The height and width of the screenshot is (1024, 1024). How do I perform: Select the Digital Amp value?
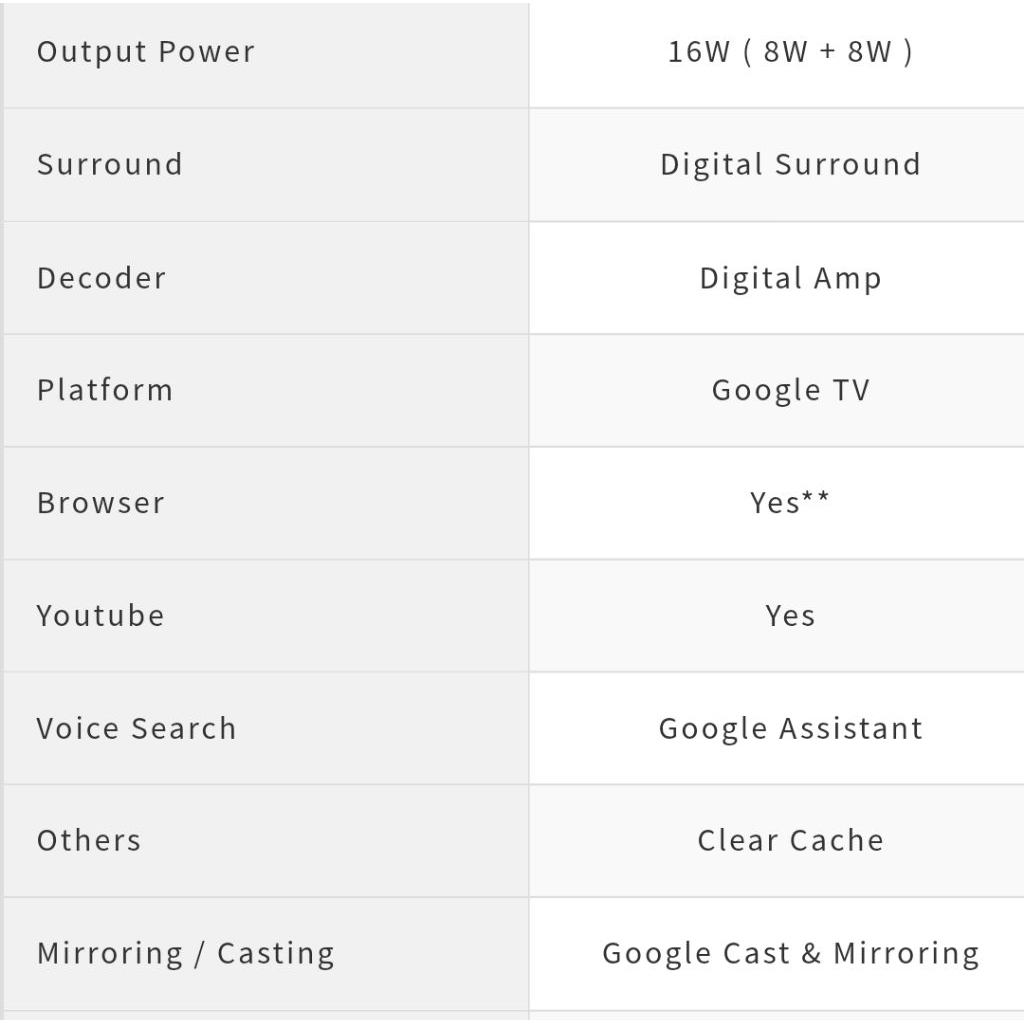(790, 277)
